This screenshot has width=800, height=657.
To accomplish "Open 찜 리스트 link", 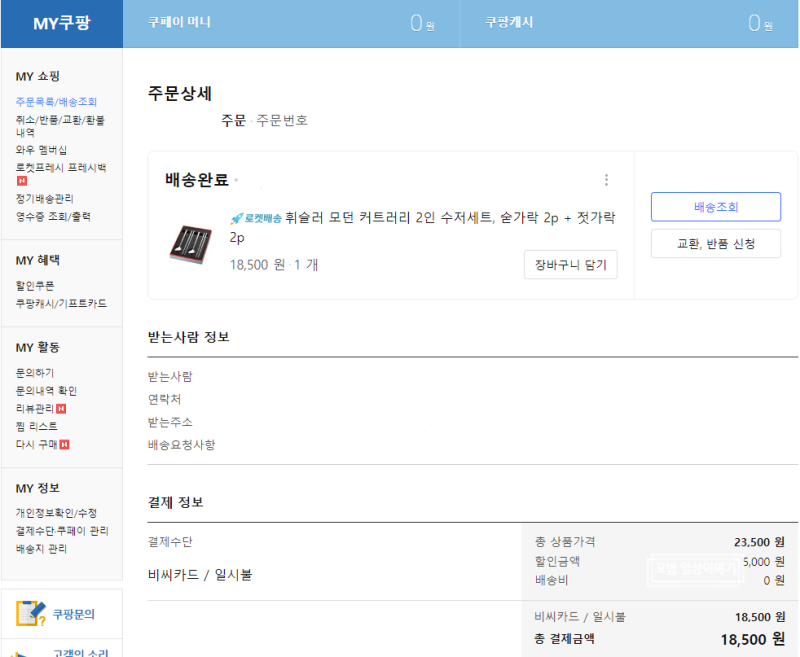I will coord(36,426).
